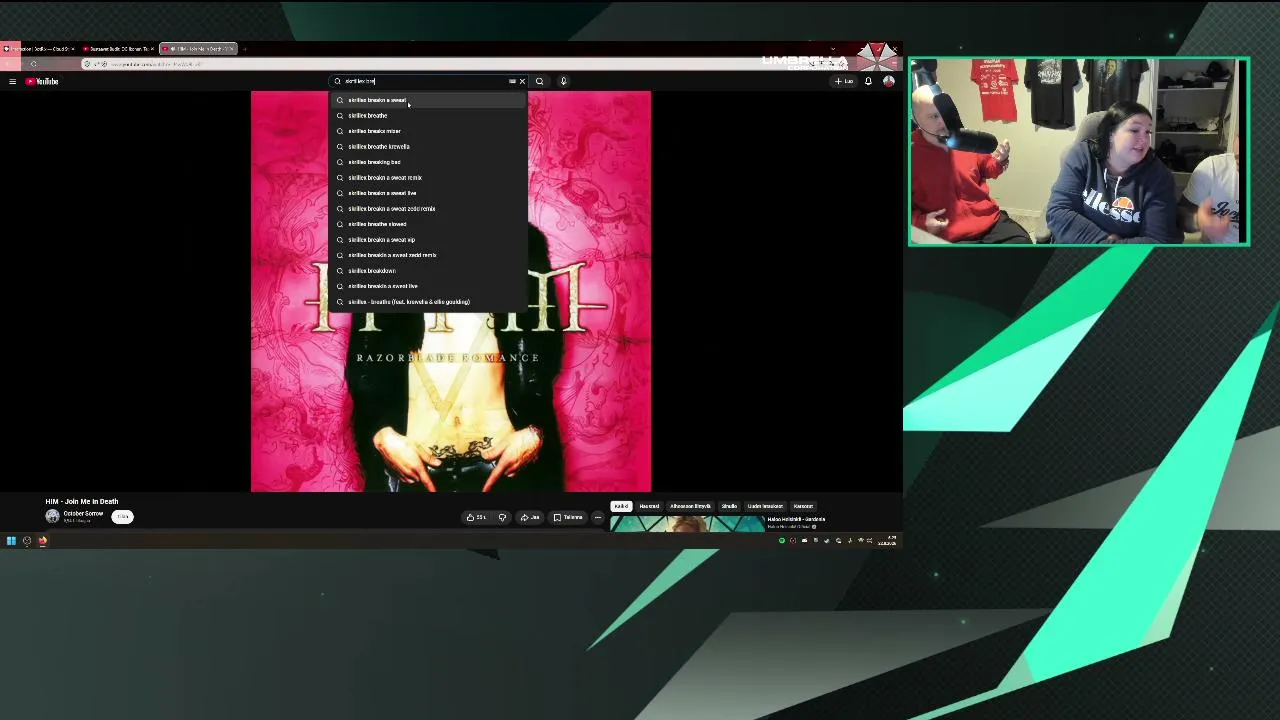Open the Windows Start menu
1280x720 pixels.
pyautogui.click(x=11, y=541)
